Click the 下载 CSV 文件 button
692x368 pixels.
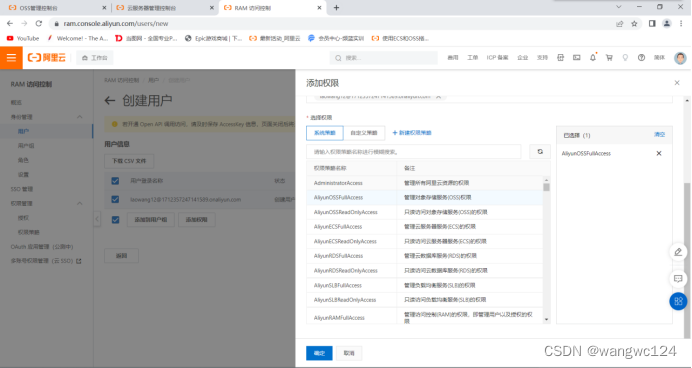click(129, 161)
